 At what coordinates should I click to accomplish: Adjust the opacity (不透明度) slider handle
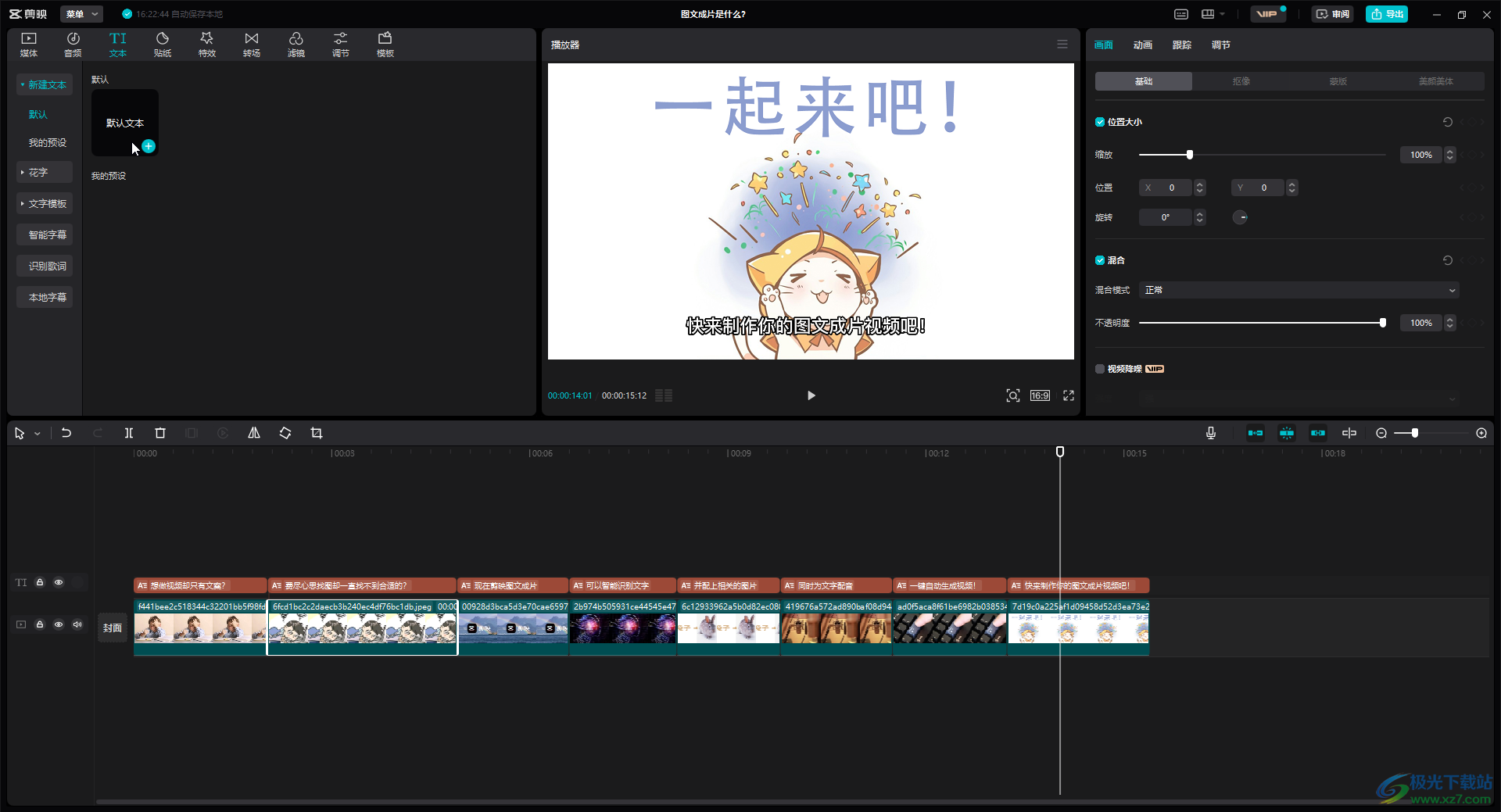[x=1382, y=323]
